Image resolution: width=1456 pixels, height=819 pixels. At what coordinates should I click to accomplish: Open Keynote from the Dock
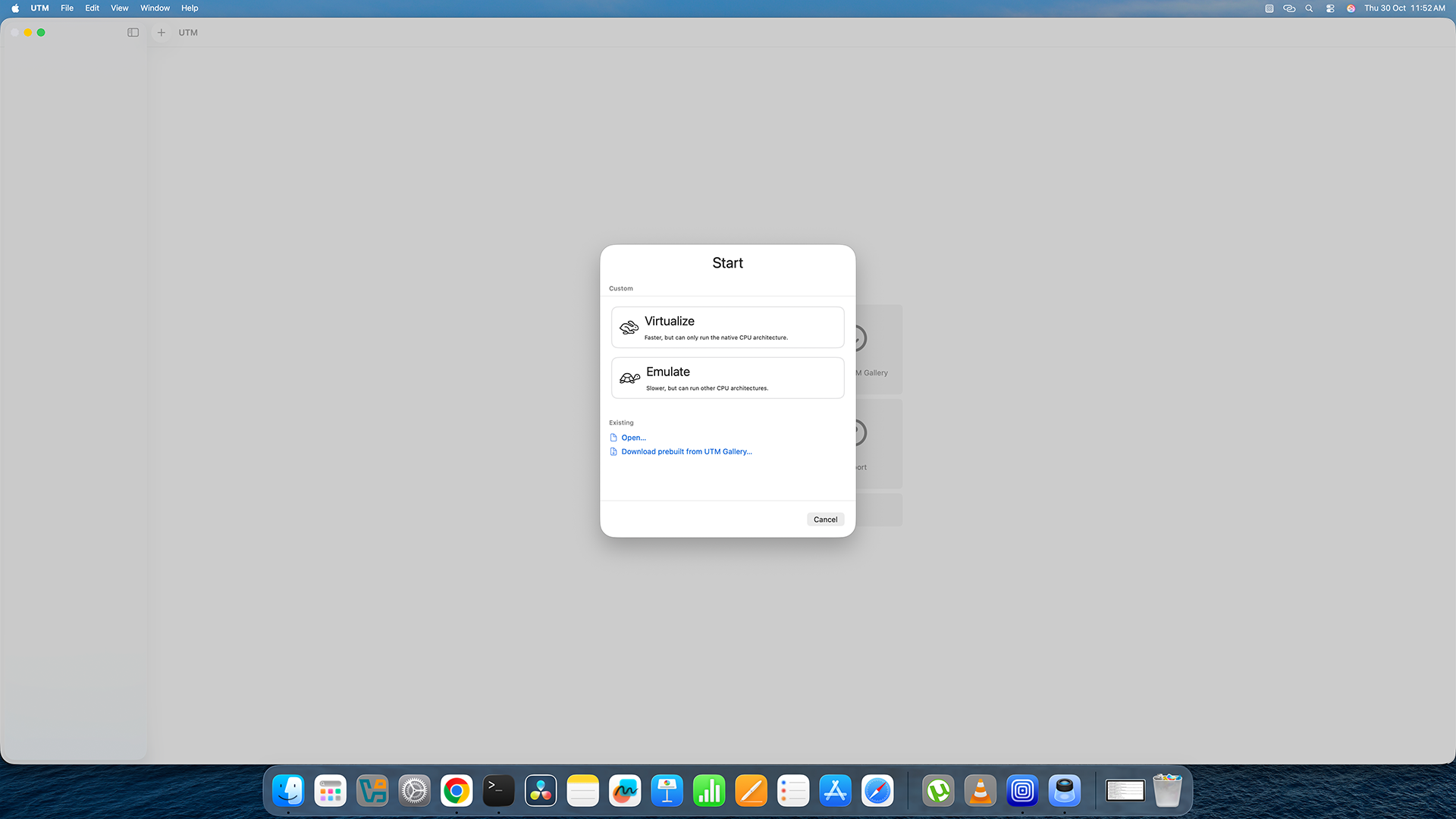coord(667,790)
